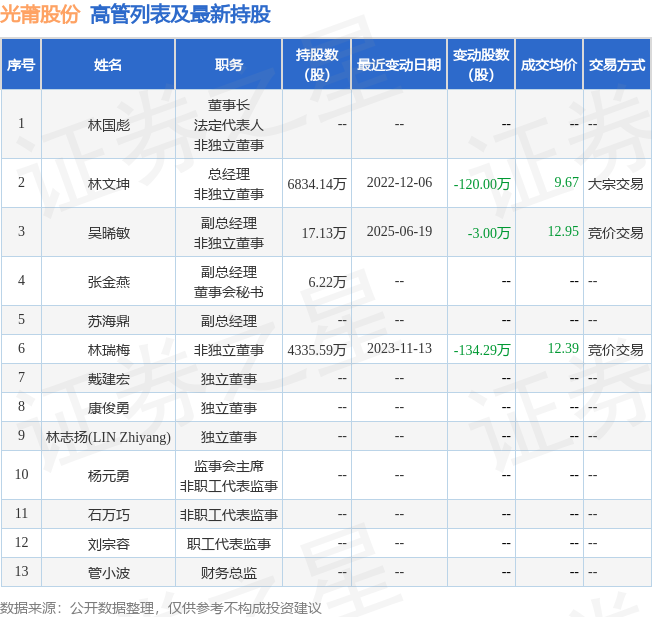This screenshot has height=617, width=652.
Task: Click 竞价交易 in 林瑞梅's row
Action: pyautogui.click(x=615, y=349)
